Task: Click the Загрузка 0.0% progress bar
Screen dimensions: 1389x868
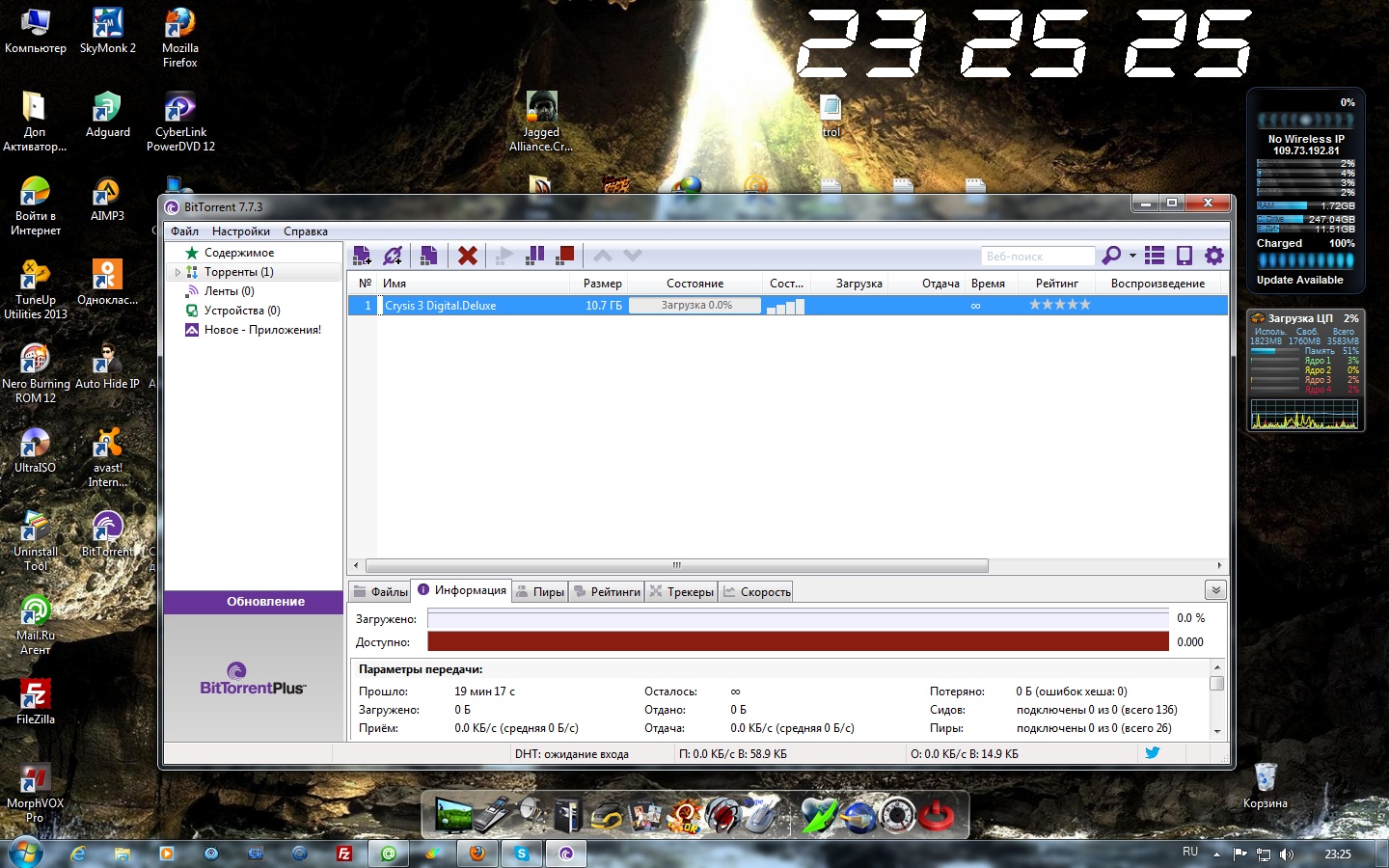Action: [695, 306]
